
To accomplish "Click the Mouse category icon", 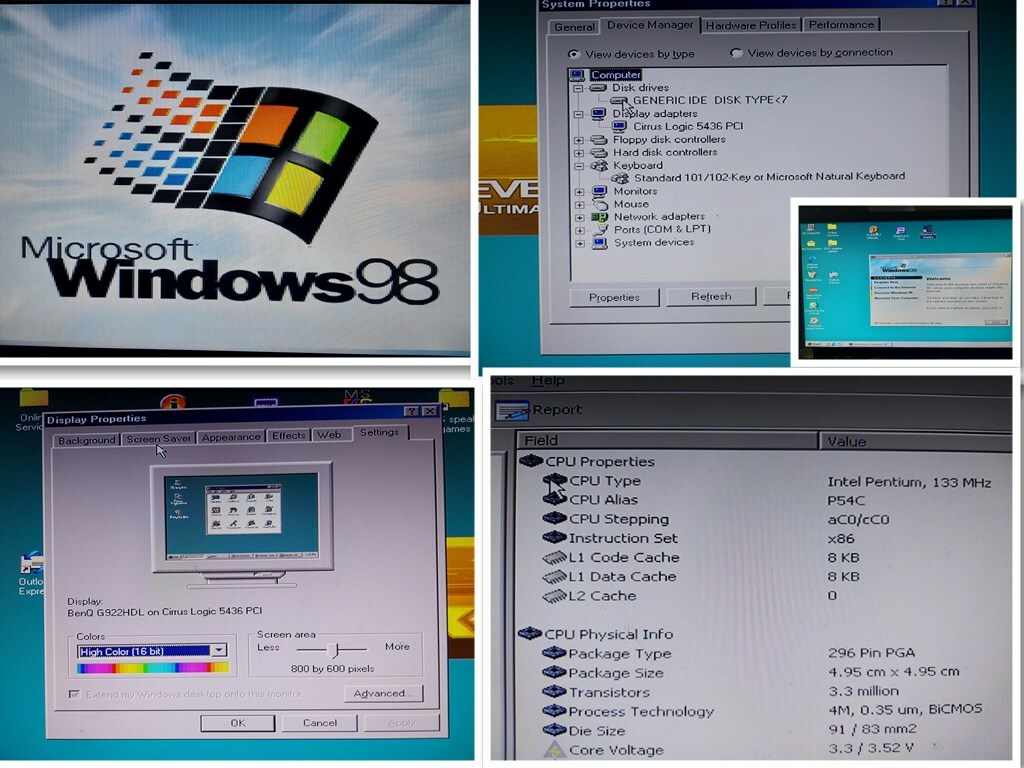I will click(x=600, y=204).
